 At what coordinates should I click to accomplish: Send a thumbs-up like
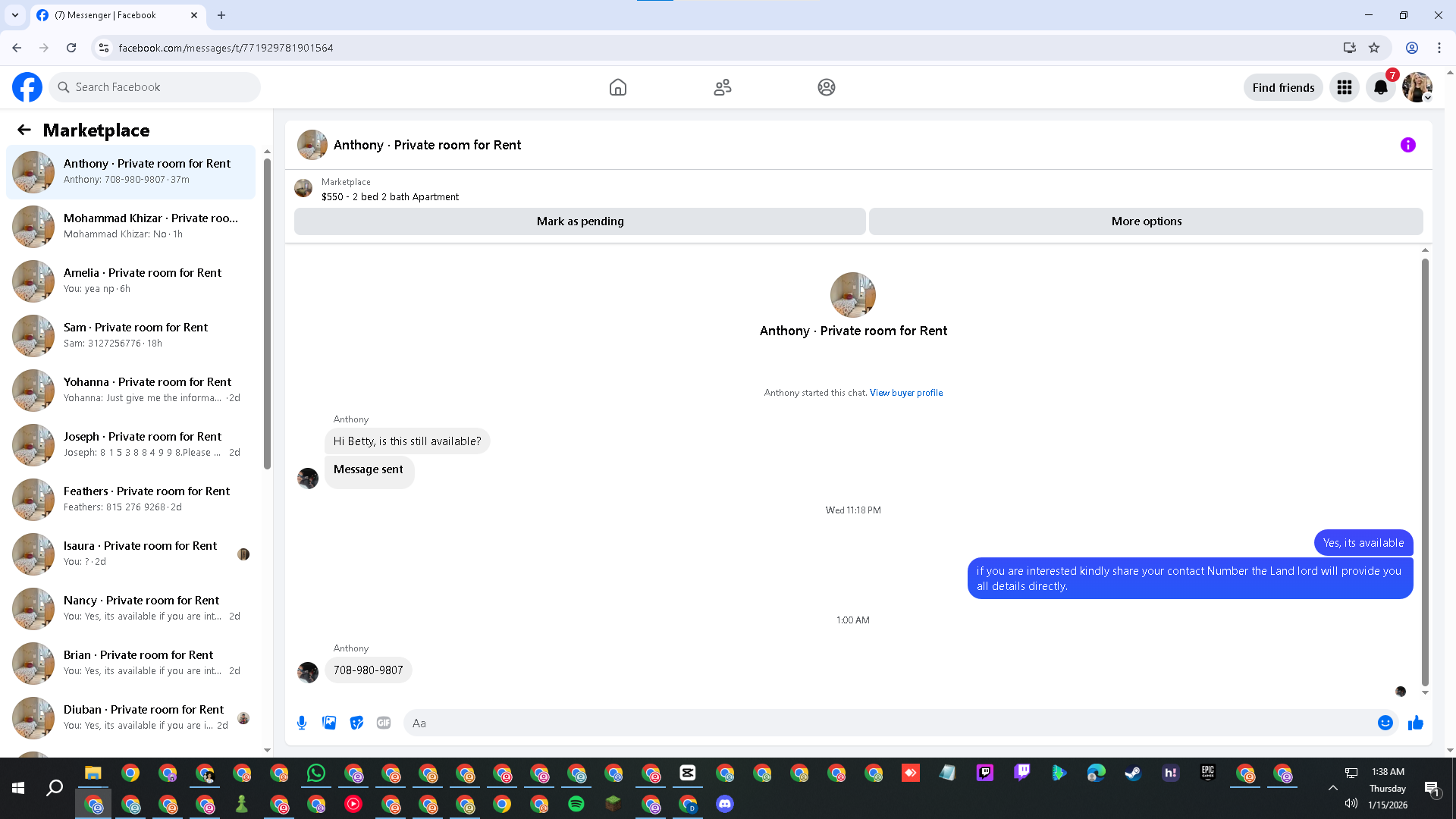tap(1415, 723)
